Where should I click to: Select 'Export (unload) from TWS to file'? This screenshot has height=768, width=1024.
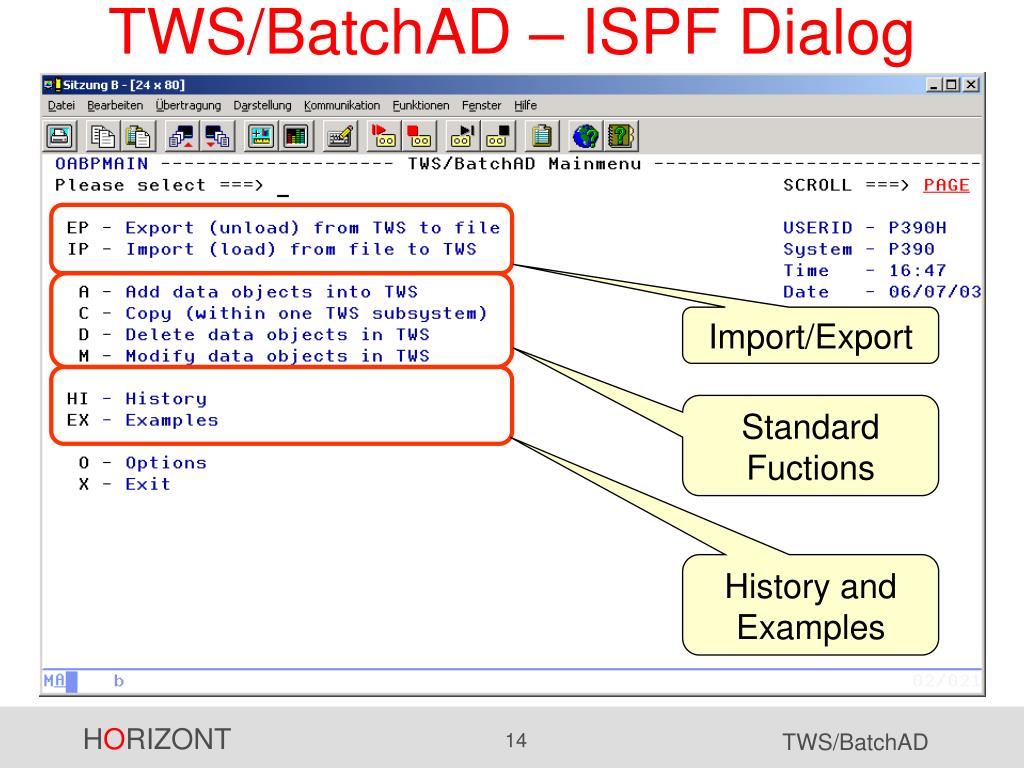tap(313, 228)
